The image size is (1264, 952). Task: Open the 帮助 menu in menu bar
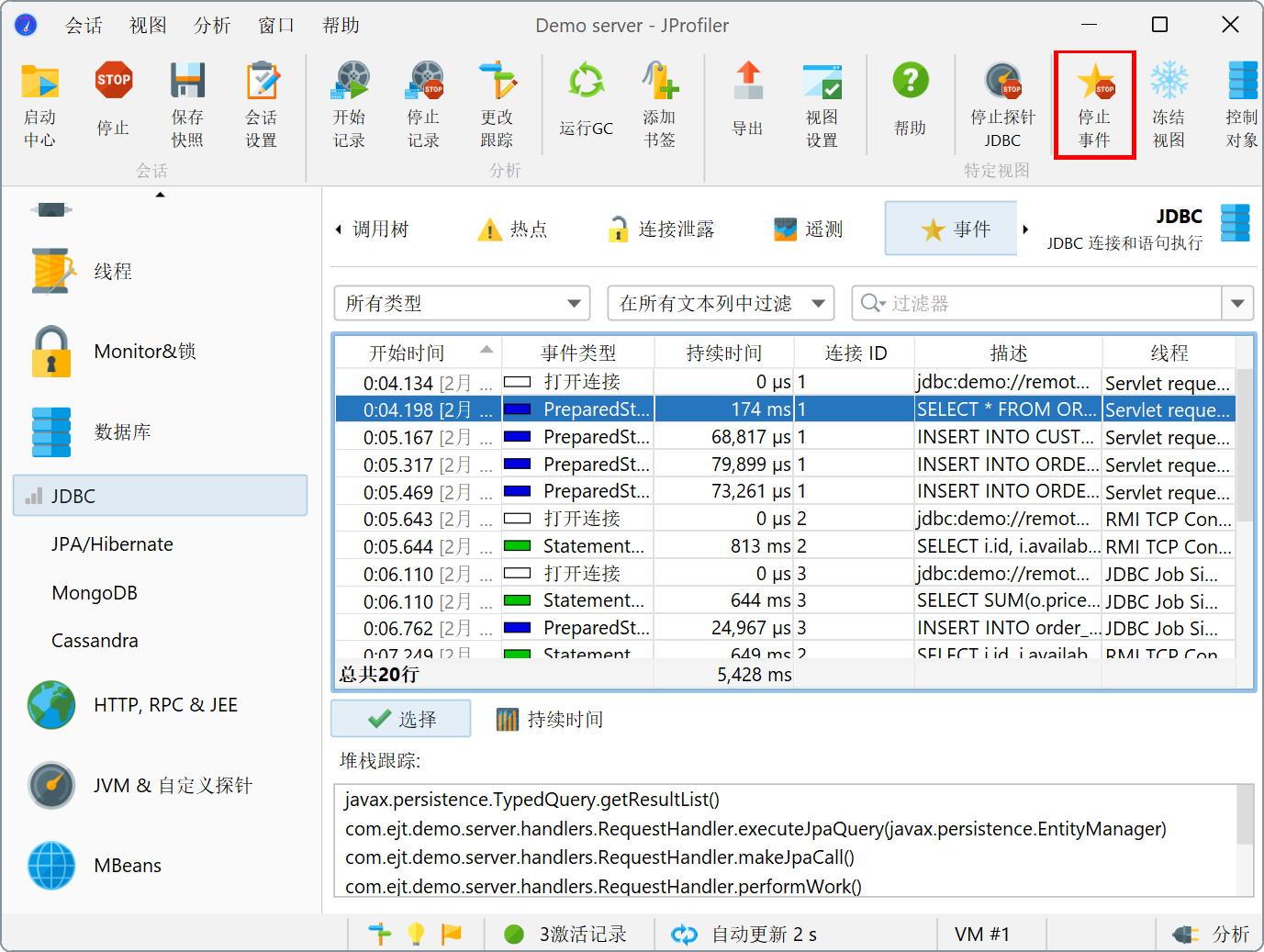click(x=341, y=26)
